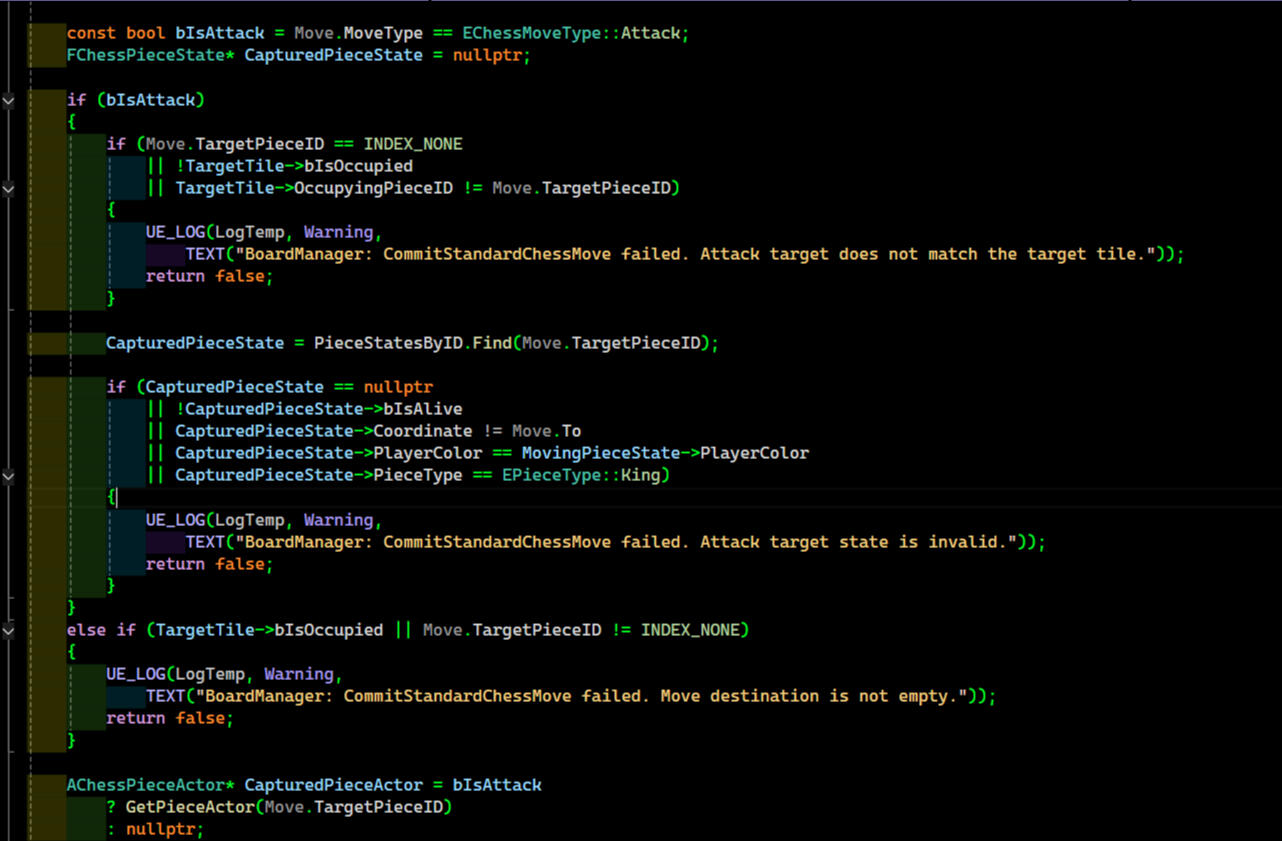The image size is (1282, 841).
Task: Place cursor on '!CapturedPieceState->bIsAlive'
Action: [319, 409]
